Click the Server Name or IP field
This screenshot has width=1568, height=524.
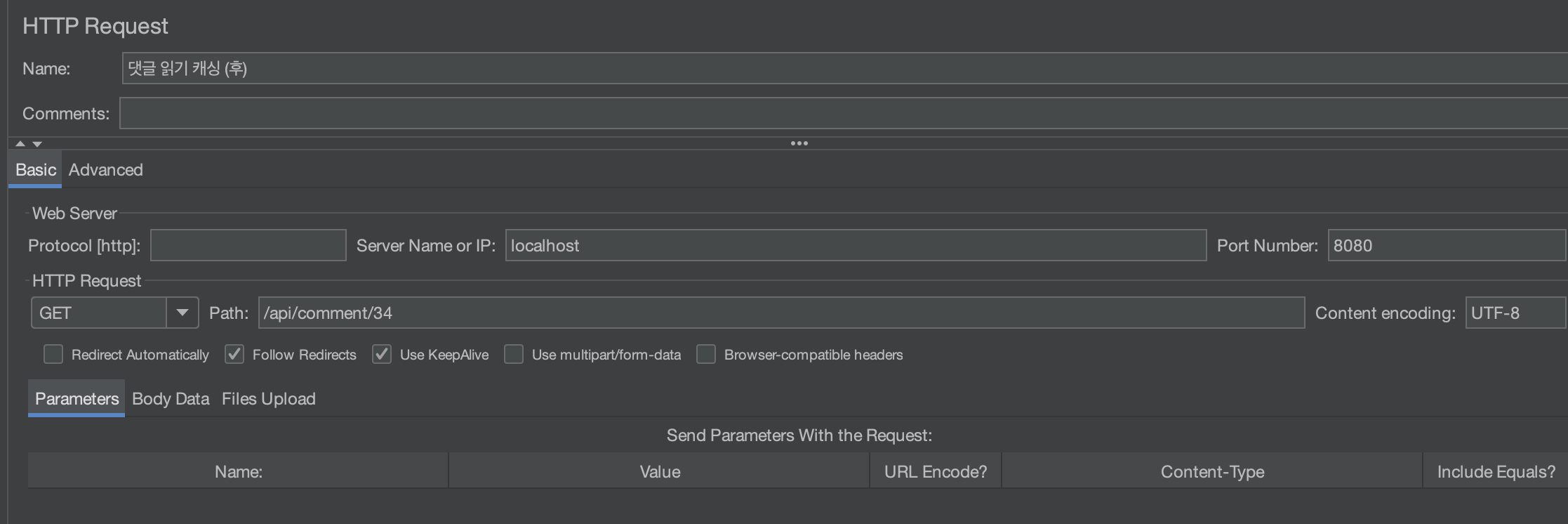pyautogui.click(x=855, y=245)
